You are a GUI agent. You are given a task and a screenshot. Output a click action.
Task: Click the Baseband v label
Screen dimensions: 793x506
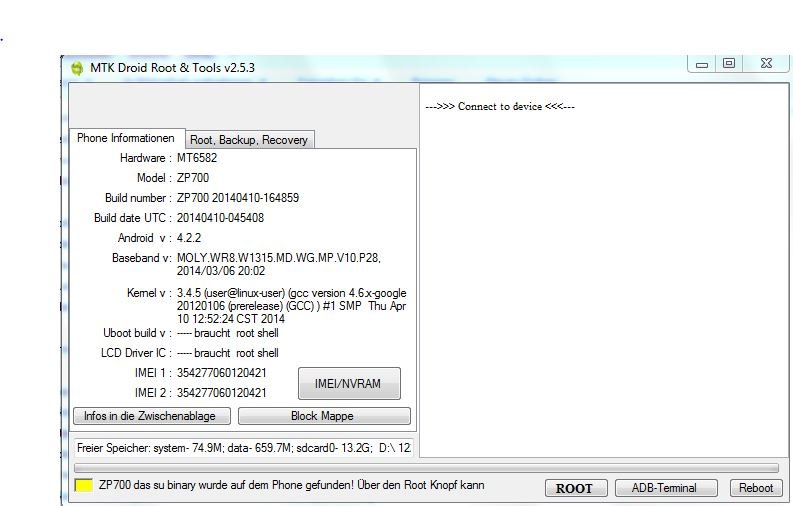(142, 258)
